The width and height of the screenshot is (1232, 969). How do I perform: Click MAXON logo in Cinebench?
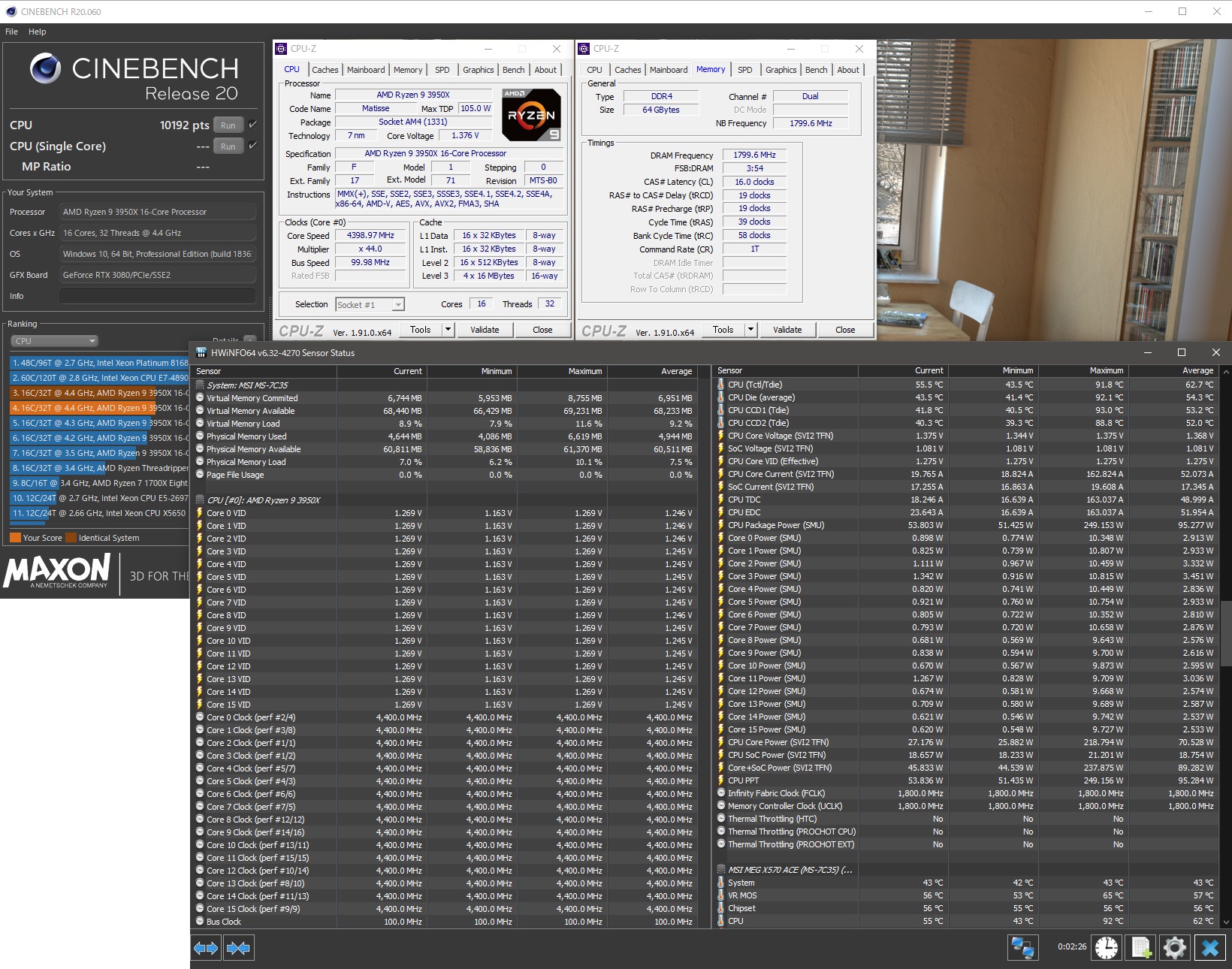pyautogui.click(x=58, y=571)
